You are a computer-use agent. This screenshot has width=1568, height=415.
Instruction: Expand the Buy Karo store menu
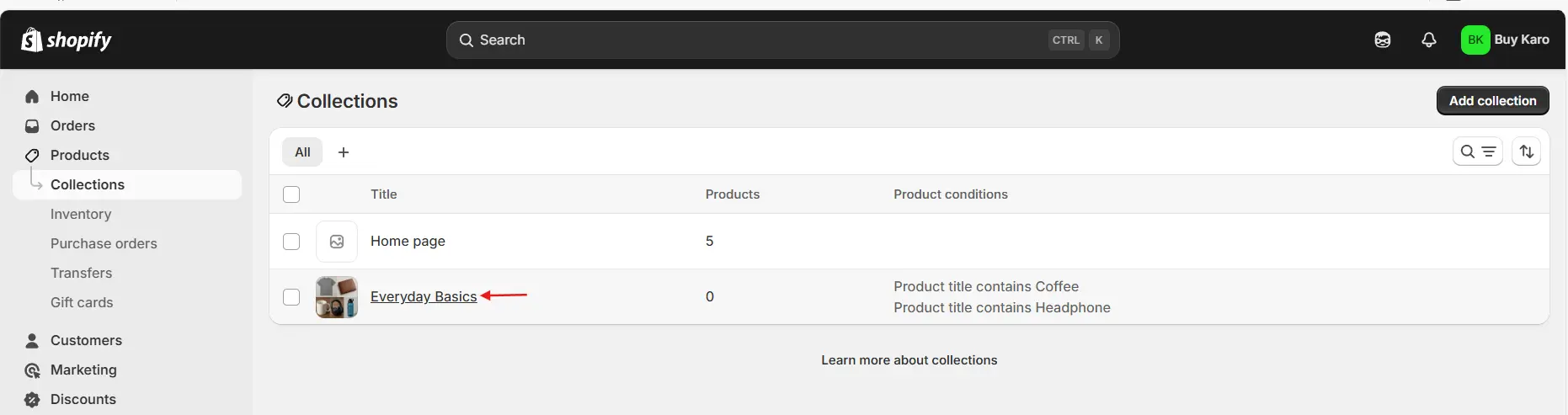1521,40
